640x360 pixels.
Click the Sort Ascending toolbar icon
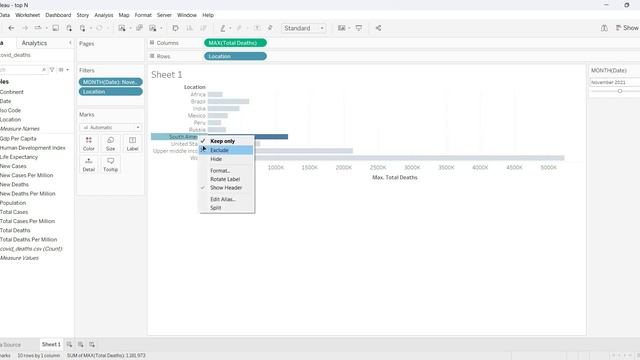tap(189, 28)
